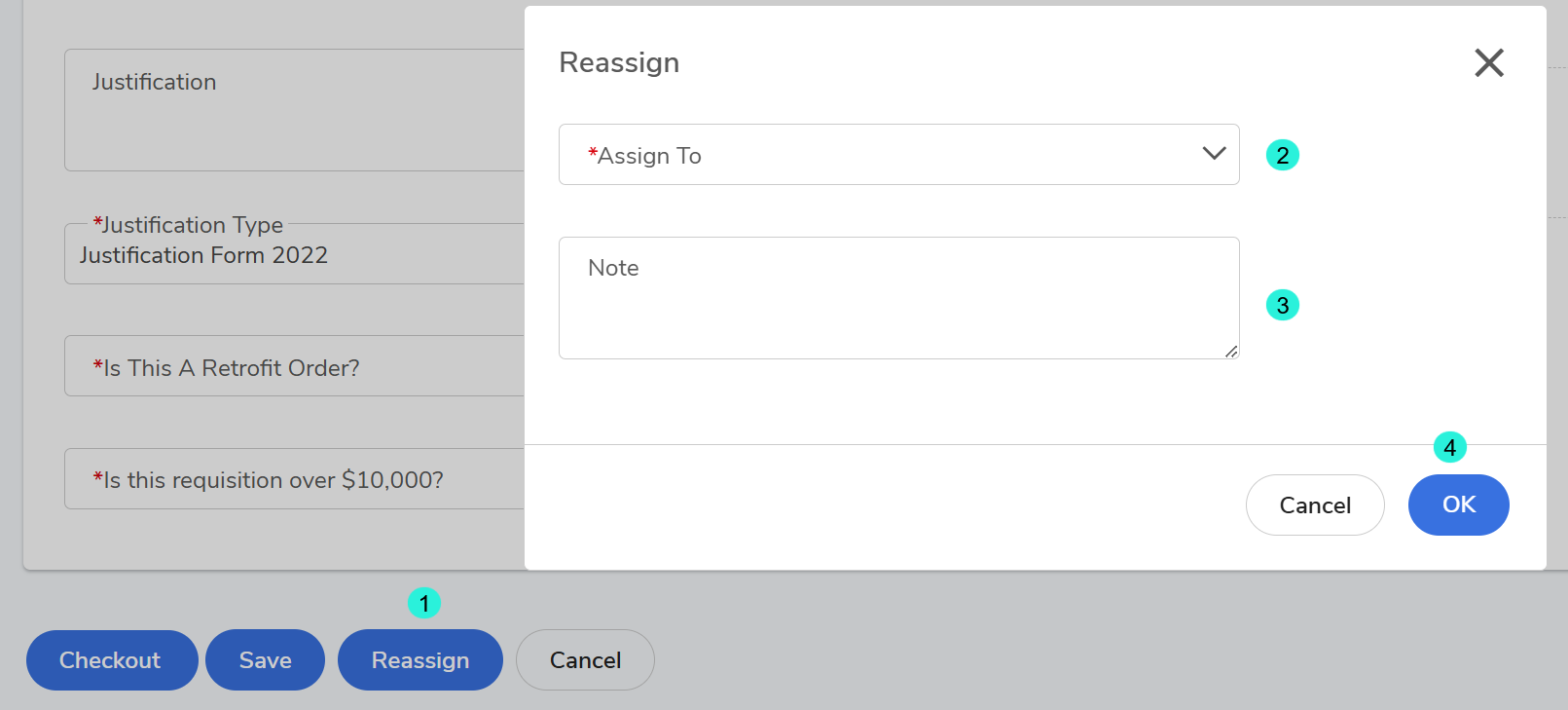Image resolution: width=1568 pixels, height=710 pixels.
Task: Click the Checkout button
Action: coord(111,660)
